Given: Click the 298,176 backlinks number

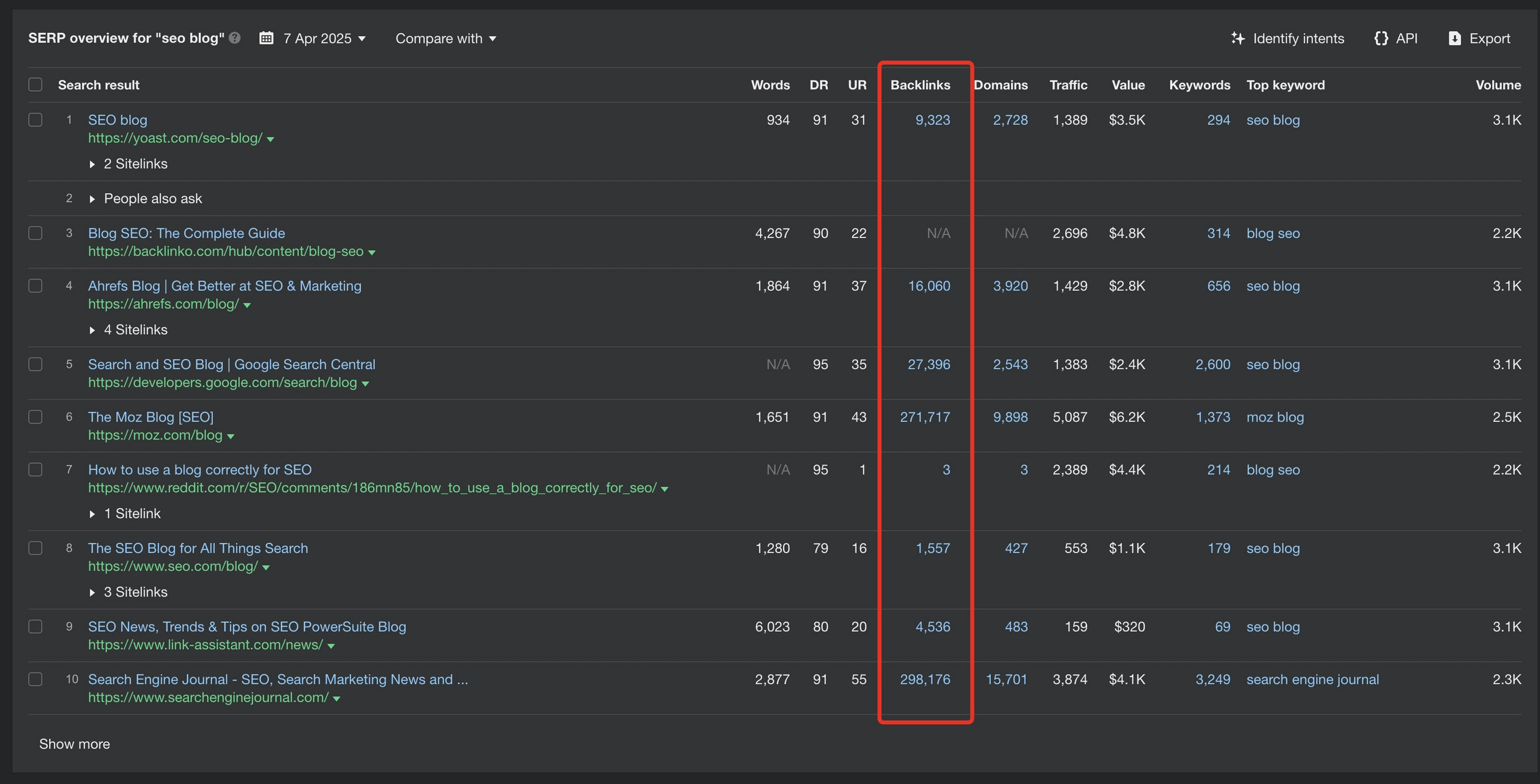Looking at the screenshot, I should click(x=925, y=679).
